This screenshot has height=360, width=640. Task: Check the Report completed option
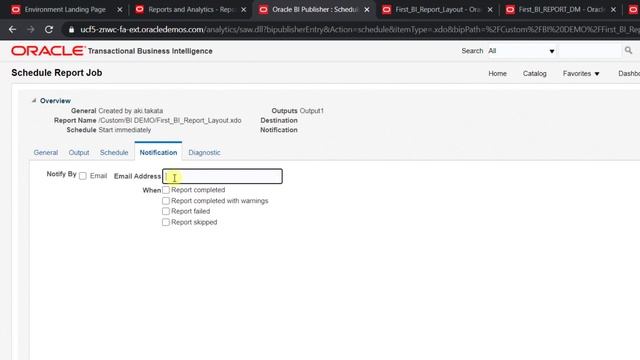point(166,190)
